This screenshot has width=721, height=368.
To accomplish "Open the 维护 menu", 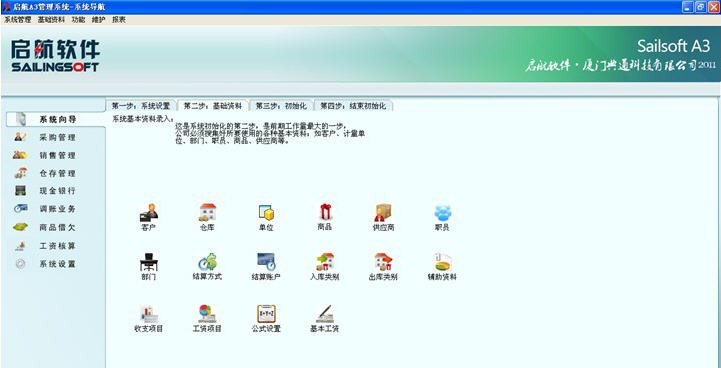I will coord(98,20).
